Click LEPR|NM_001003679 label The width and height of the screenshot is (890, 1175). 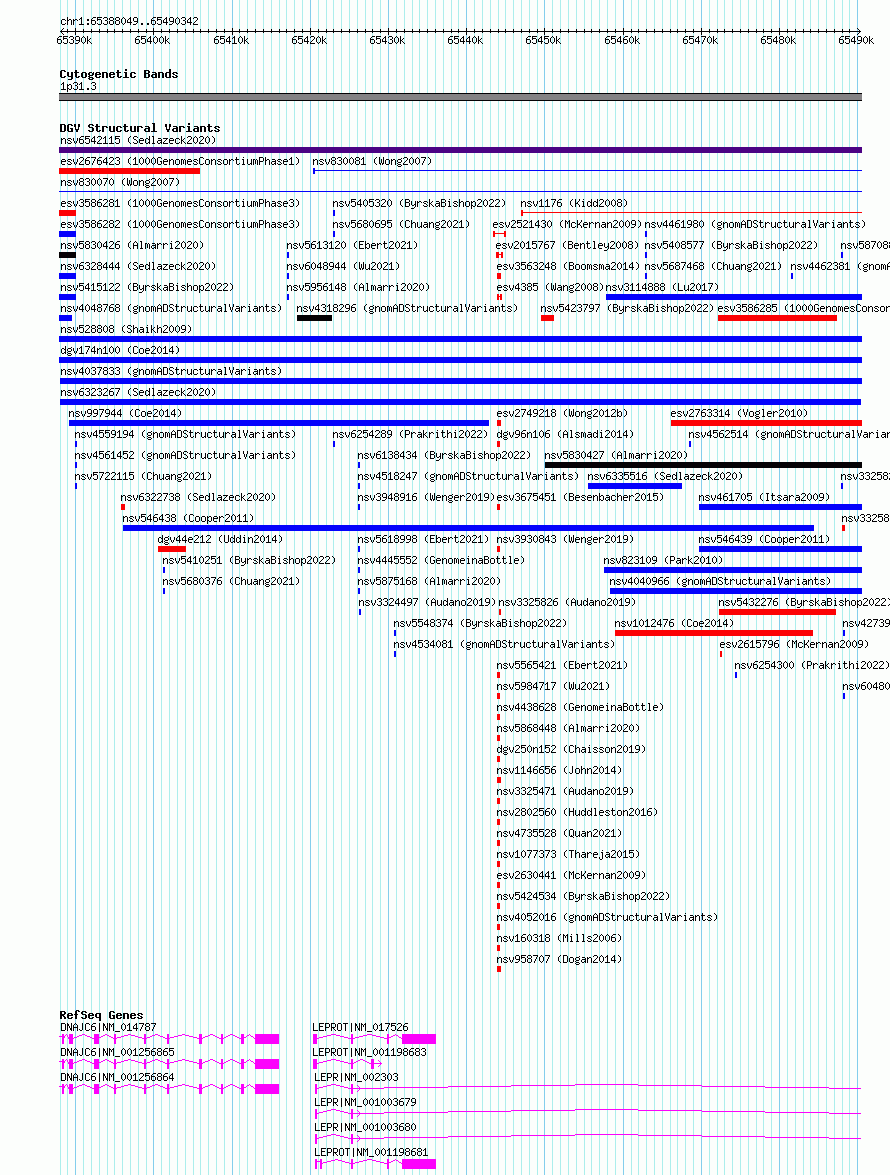pyautogui.click(x=365, y=1102)
